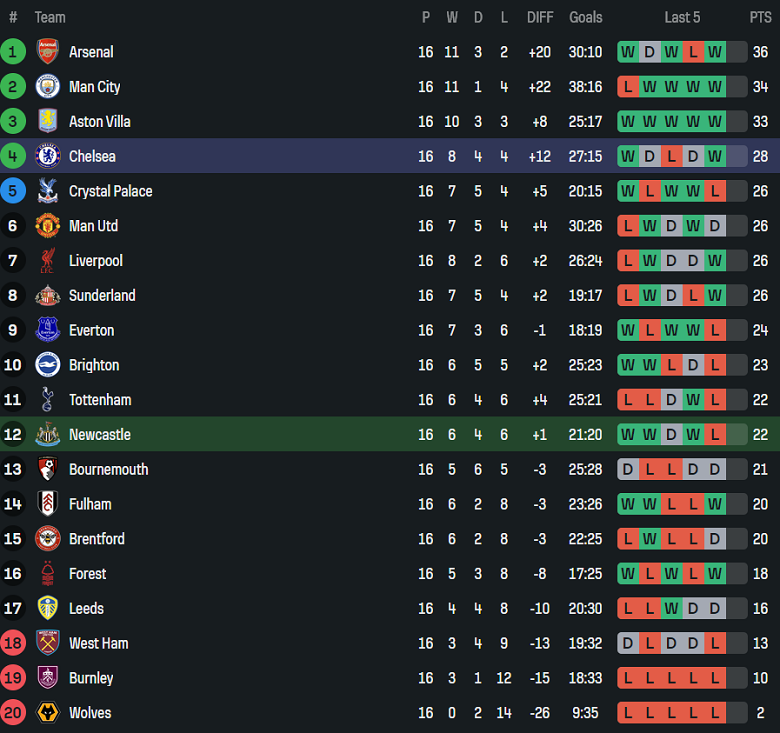The image size is (780, 733).
Task: Click the Wolves club badge icon
Action: pos(47,713)
